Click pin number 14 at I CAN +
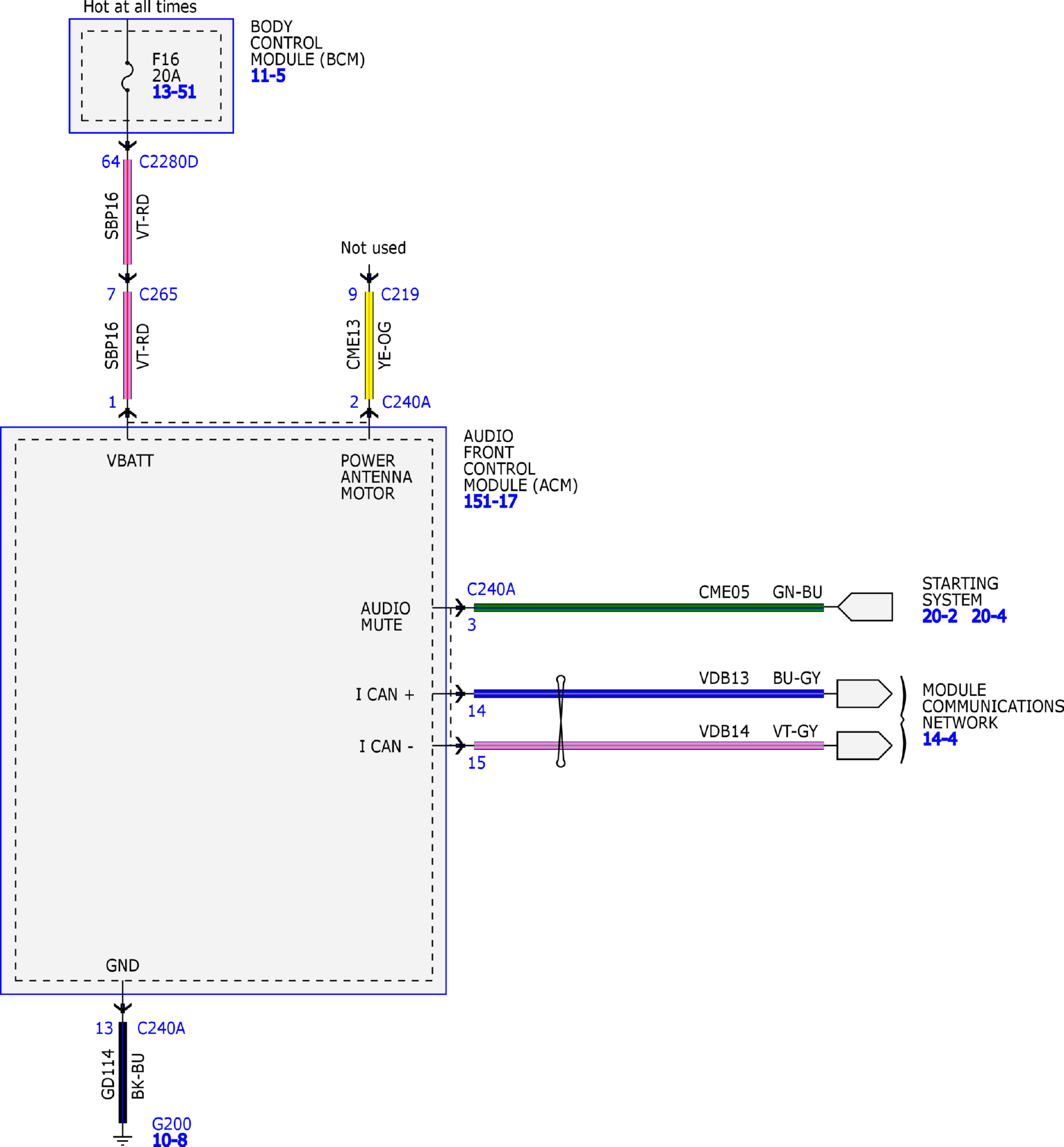Image resolution: width=1064 pixels, height=1147 pixels. [477, 711]
